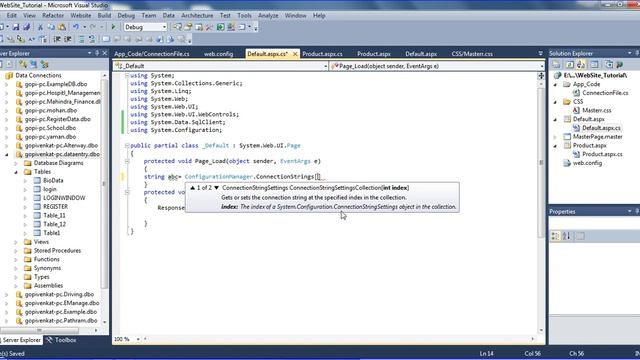Viewport: 640px width, 360px height.
Task: Switch to the web.config editor tab
Action: [218, 54]
